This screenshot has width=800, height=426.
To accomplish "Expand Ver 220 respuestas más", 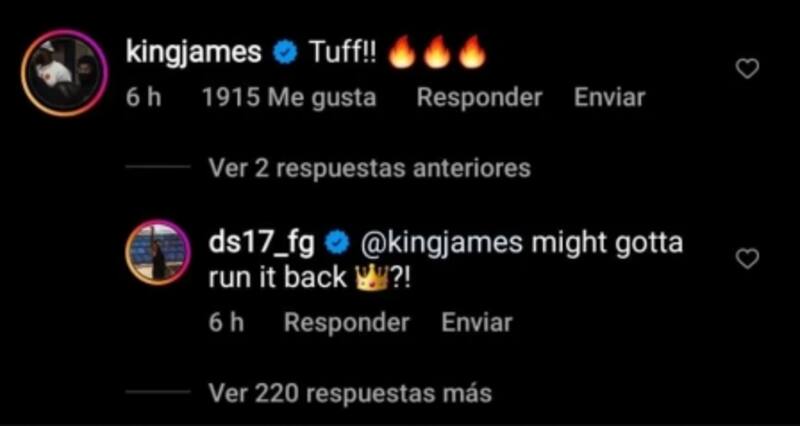I will point(350,392).
